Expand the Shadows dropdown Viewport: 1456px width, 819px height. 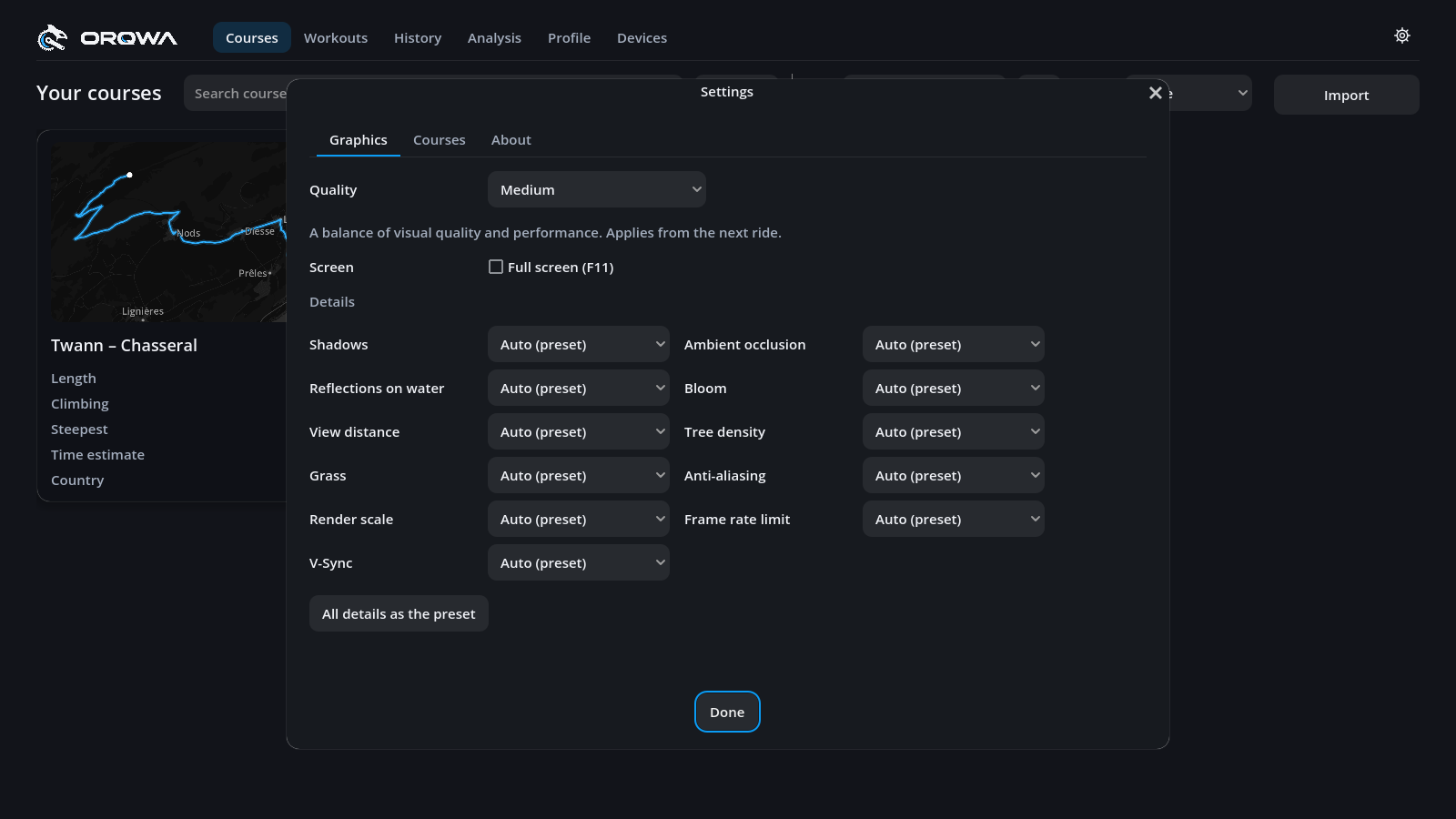click(579, 344)
